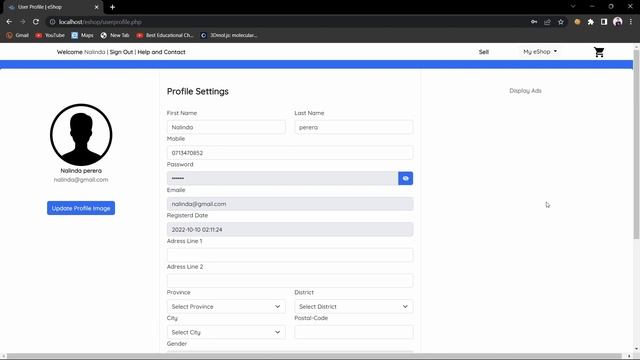
Task: Toggle password visibility eye button
Action: coord(405,178)
